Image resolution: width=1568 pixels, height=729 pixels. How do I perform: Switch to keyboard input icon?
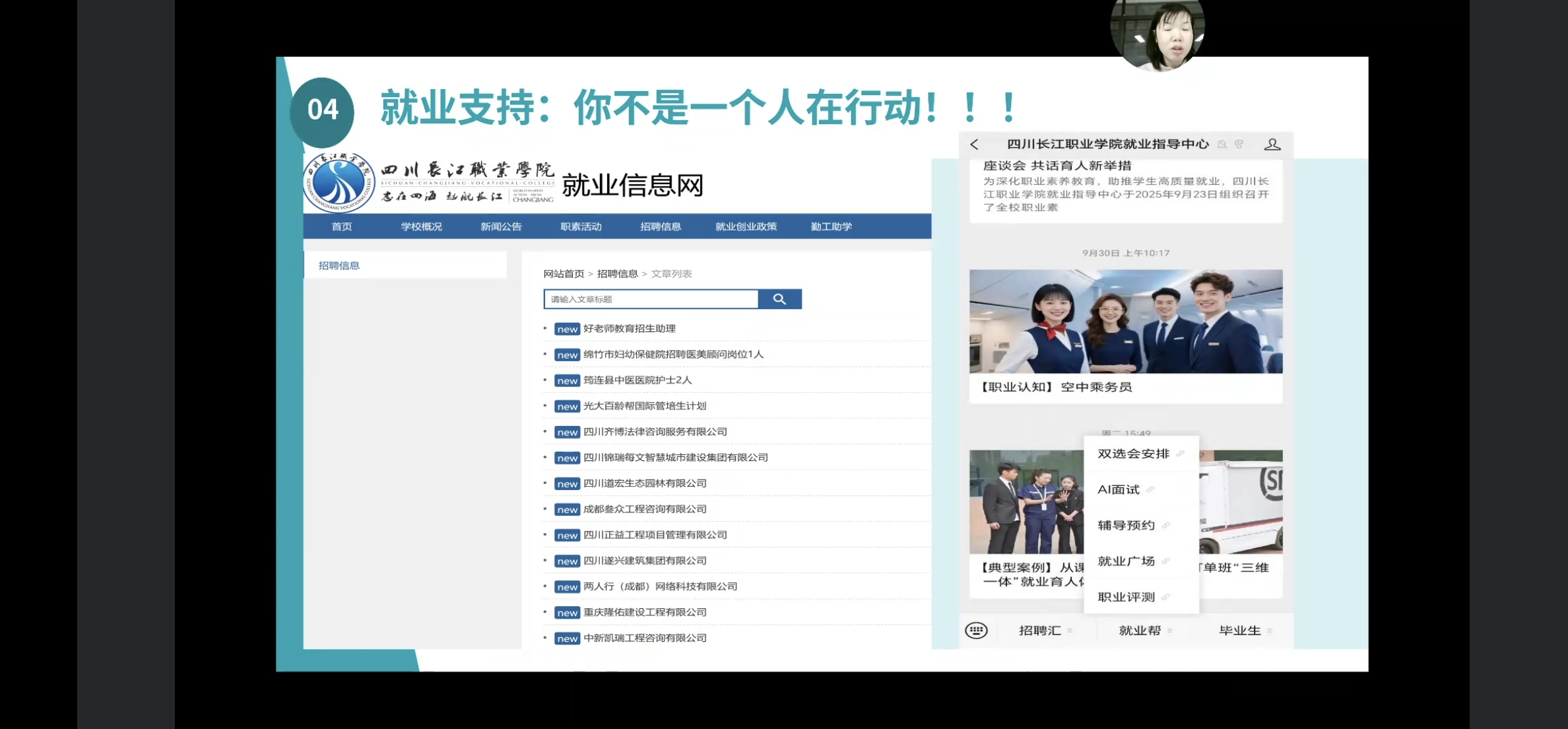pyautogui.click(x=976, y=631)
